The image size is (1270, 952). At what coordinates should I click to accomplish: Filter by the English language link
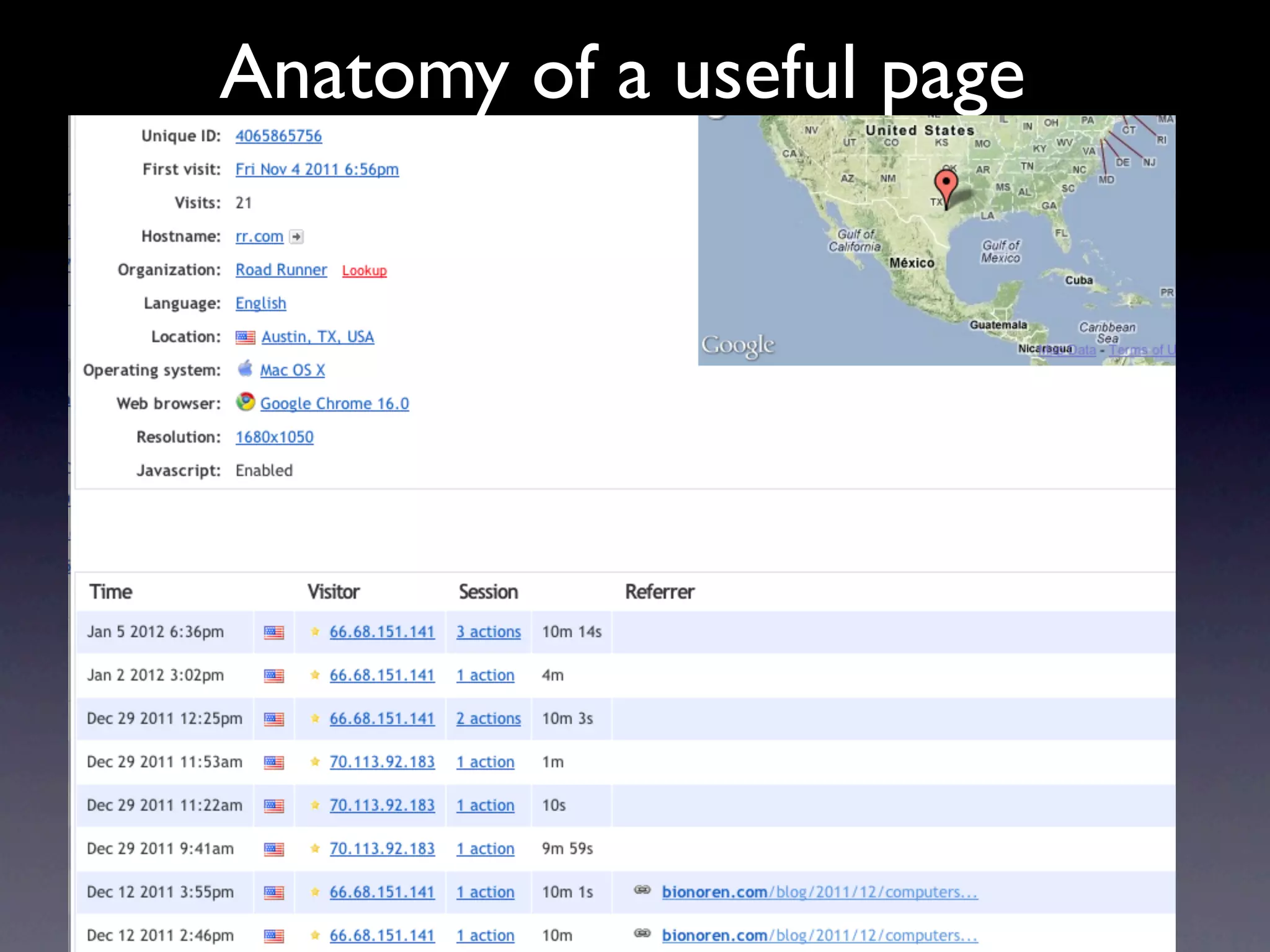(x=260, y=303)
